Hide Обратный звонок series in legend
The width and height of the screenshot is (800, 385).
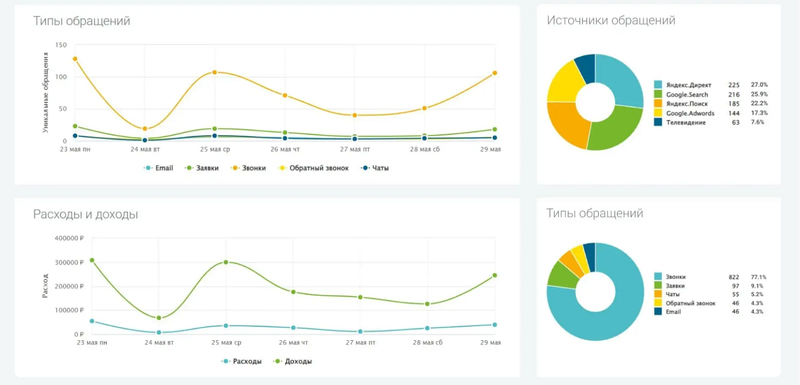pyautogui.click(x=312, y=168)
